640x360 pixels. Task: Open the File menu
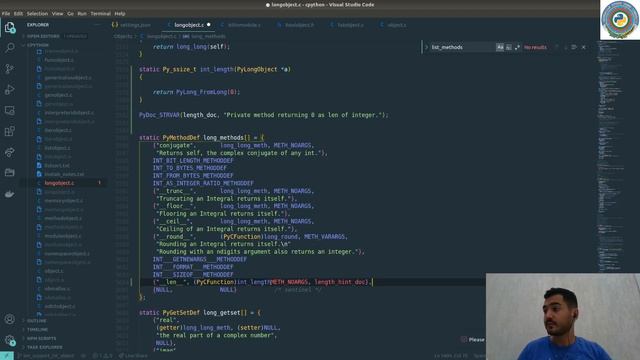[6, 13]
